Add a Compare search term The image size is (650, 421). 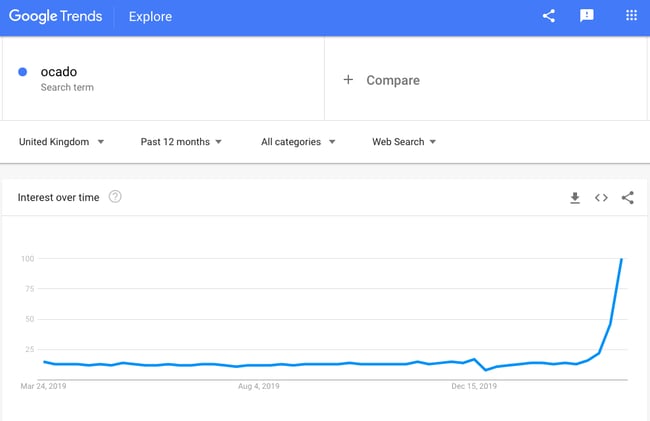[393, 80]
